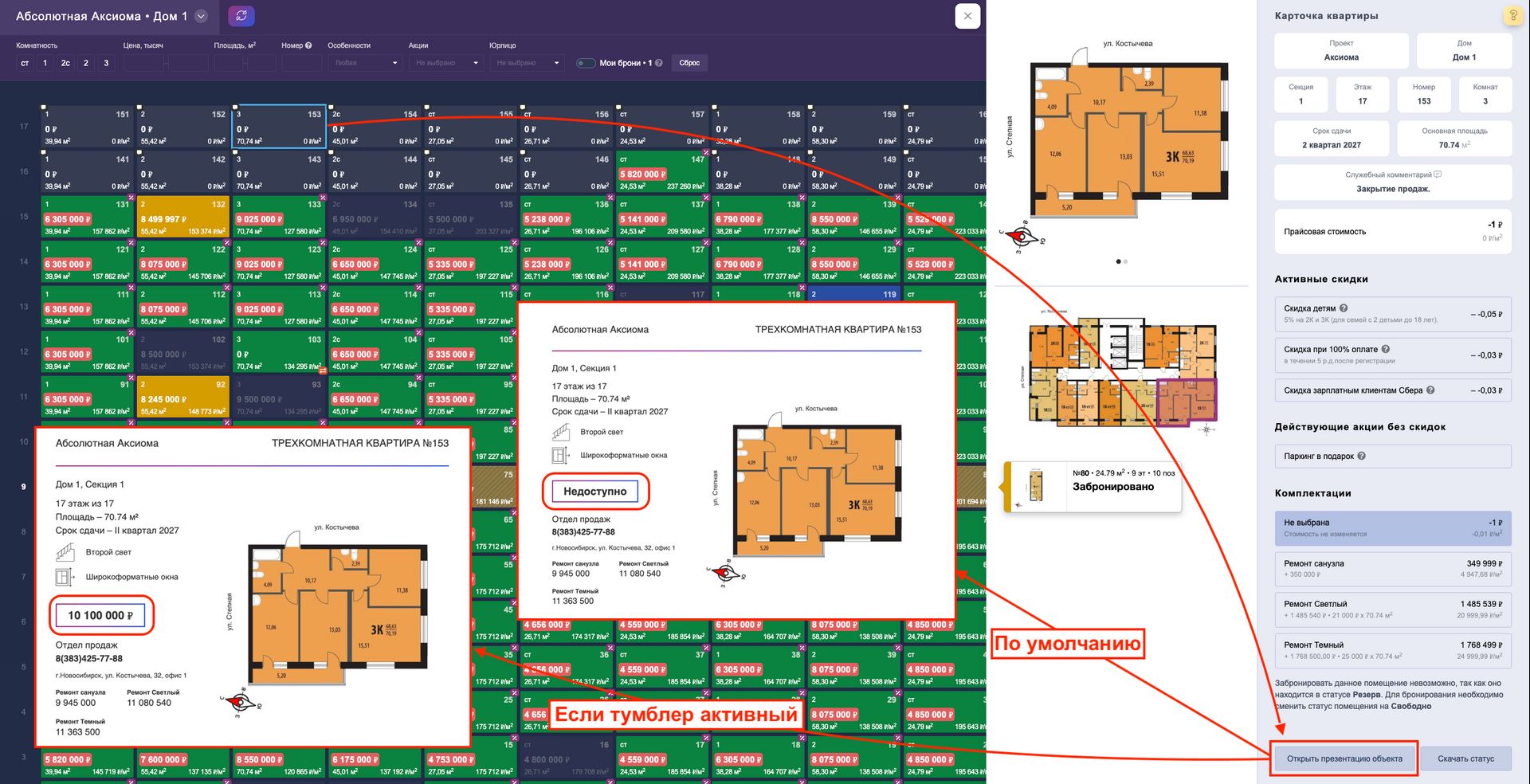Click the Скидка детям help icon
1530x784 pixels.
coord(1344,308)
